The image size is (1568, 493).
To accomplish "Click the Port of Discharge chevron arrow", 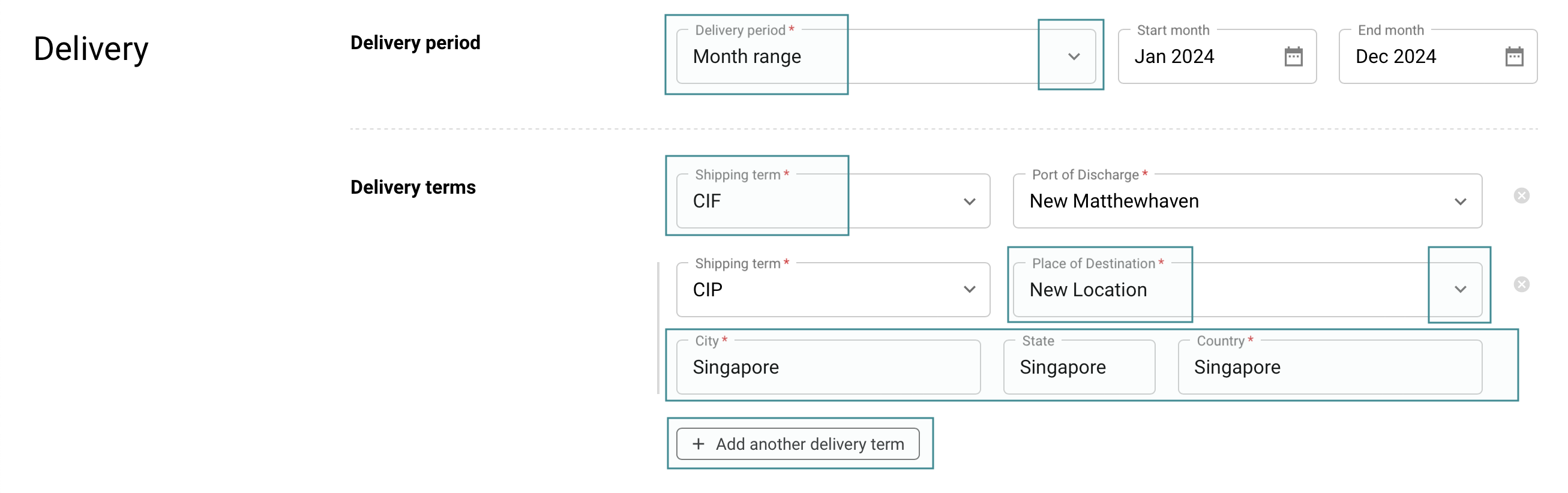I will click(x=1459, y=202).
